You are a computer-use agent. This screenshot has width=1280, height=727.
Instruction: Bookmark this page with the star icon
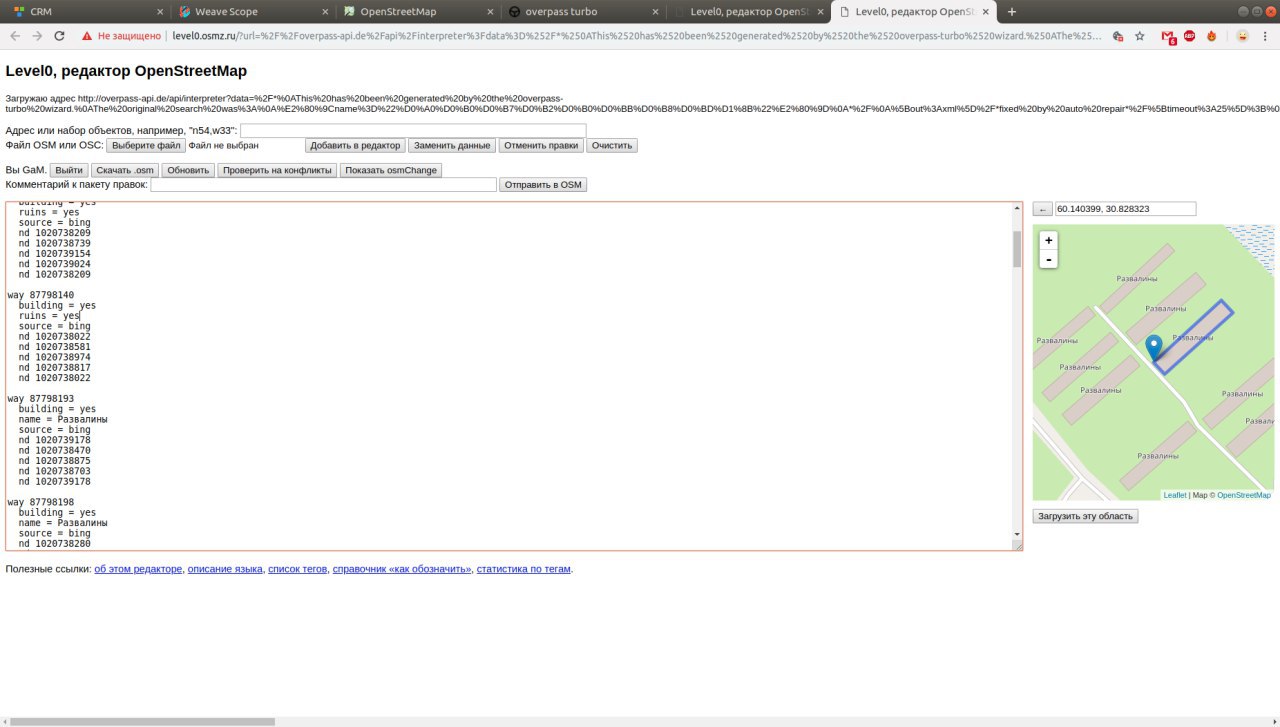(1139, 36)
